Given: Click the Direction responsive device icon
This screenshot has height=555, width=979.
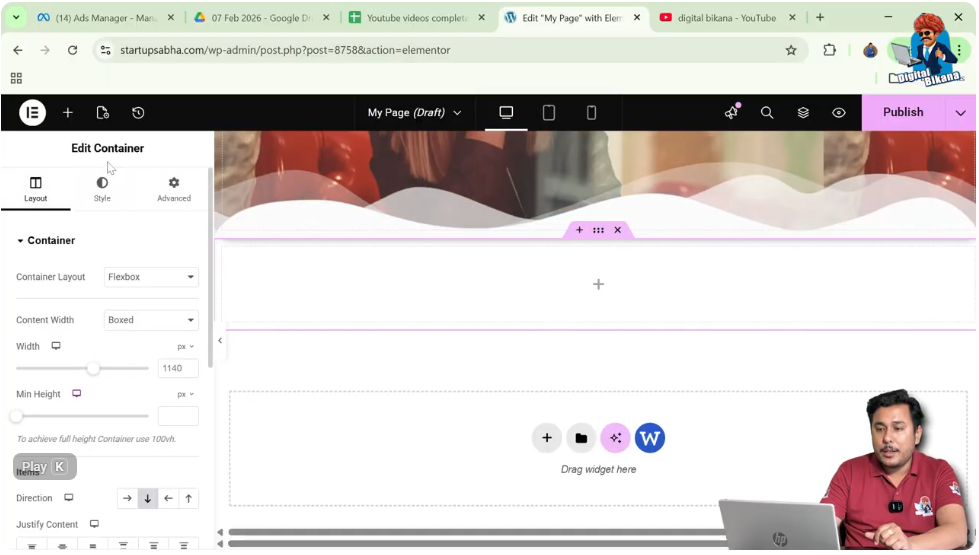Looking at the screenshot, I should coord(69,498).
